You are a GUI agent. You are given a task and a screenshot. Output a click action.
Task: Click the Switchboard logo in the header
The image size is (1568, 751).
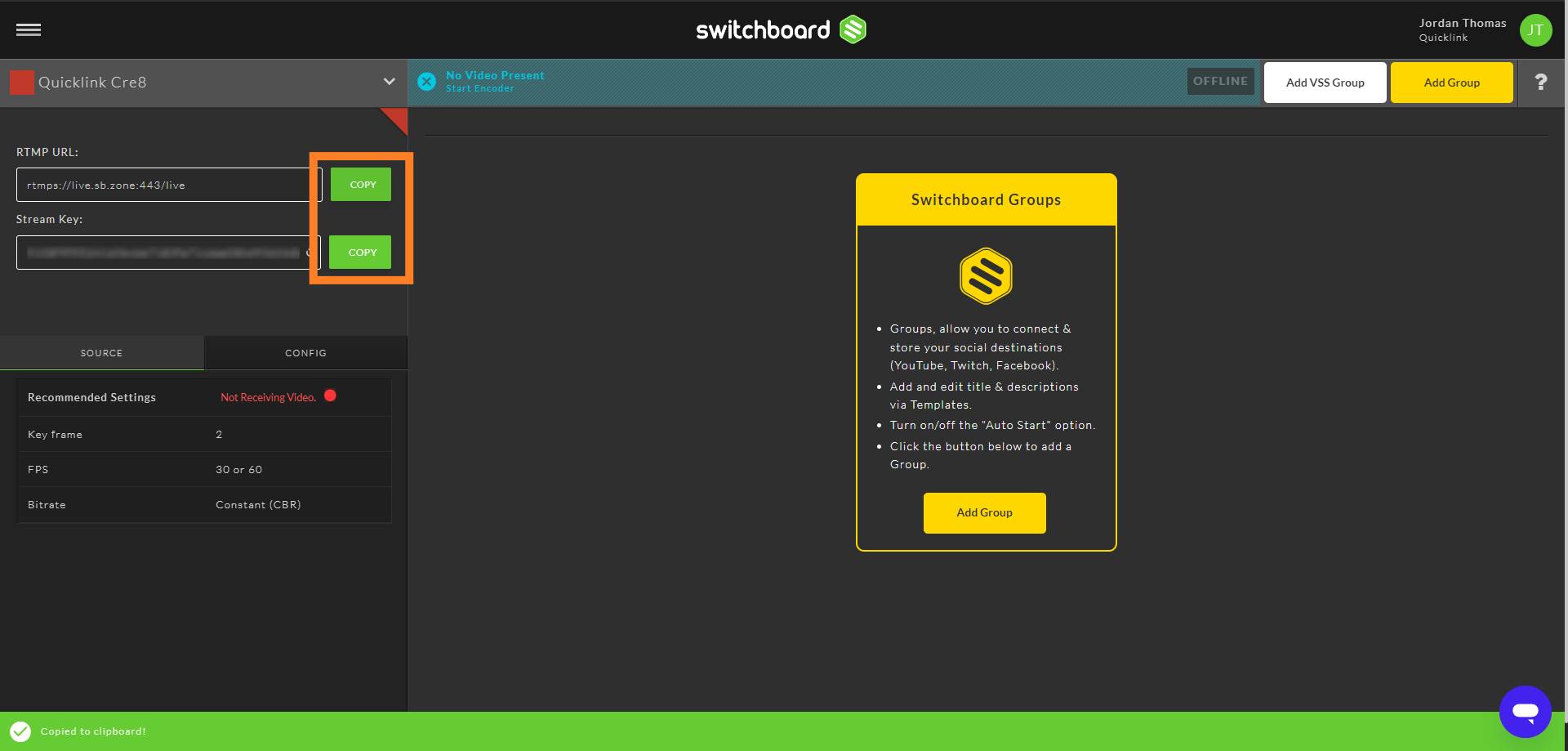[781, 30]
